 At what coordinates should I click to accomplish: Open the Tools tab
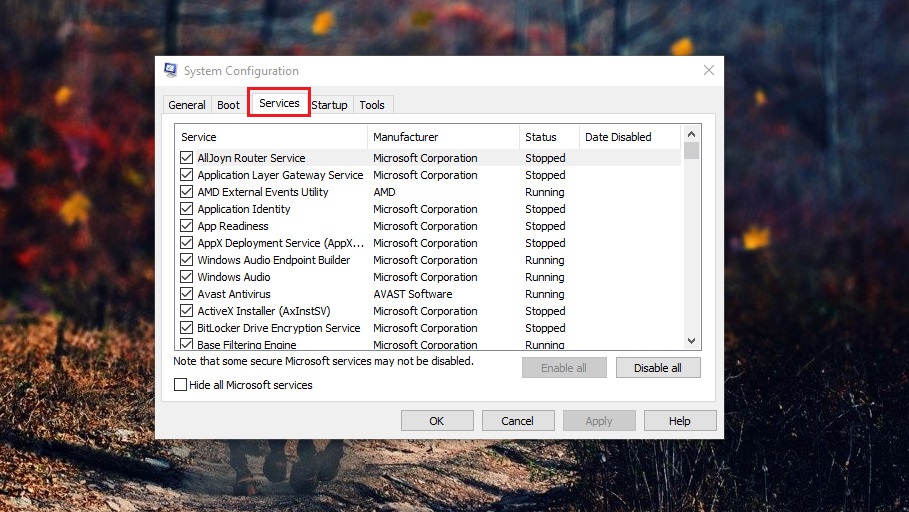pyautogui.click(x=372, y=105)
